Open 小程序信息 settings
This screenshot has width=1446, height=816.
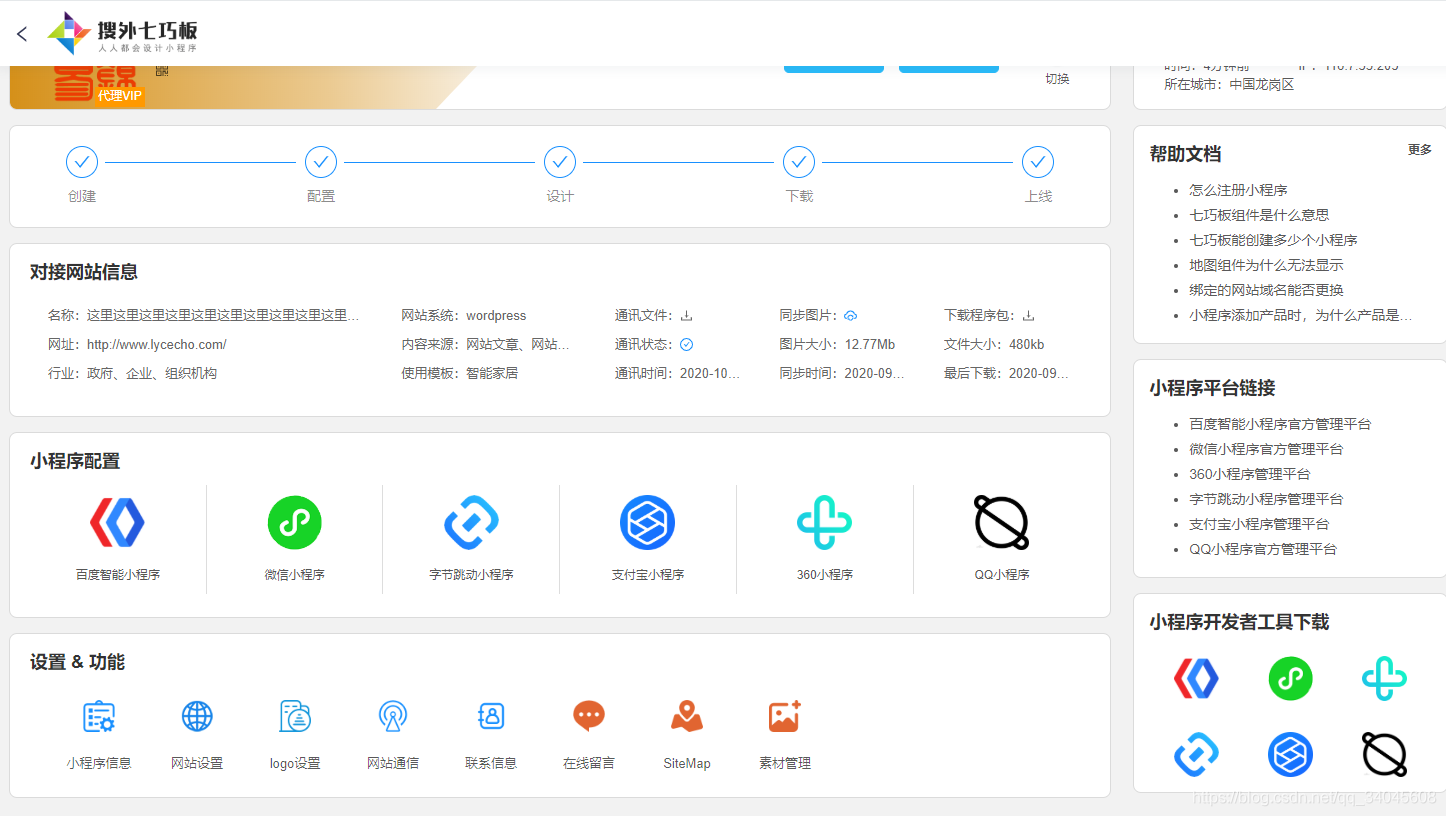[x=99, y=735]
